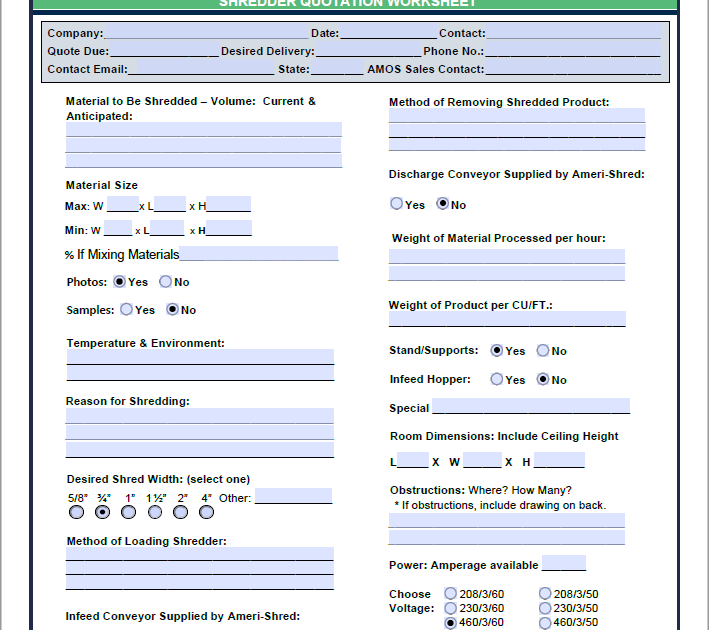Viewport: 709px width, 630px height.
Task: Click the Quote Due field
Action: (165, 49)
